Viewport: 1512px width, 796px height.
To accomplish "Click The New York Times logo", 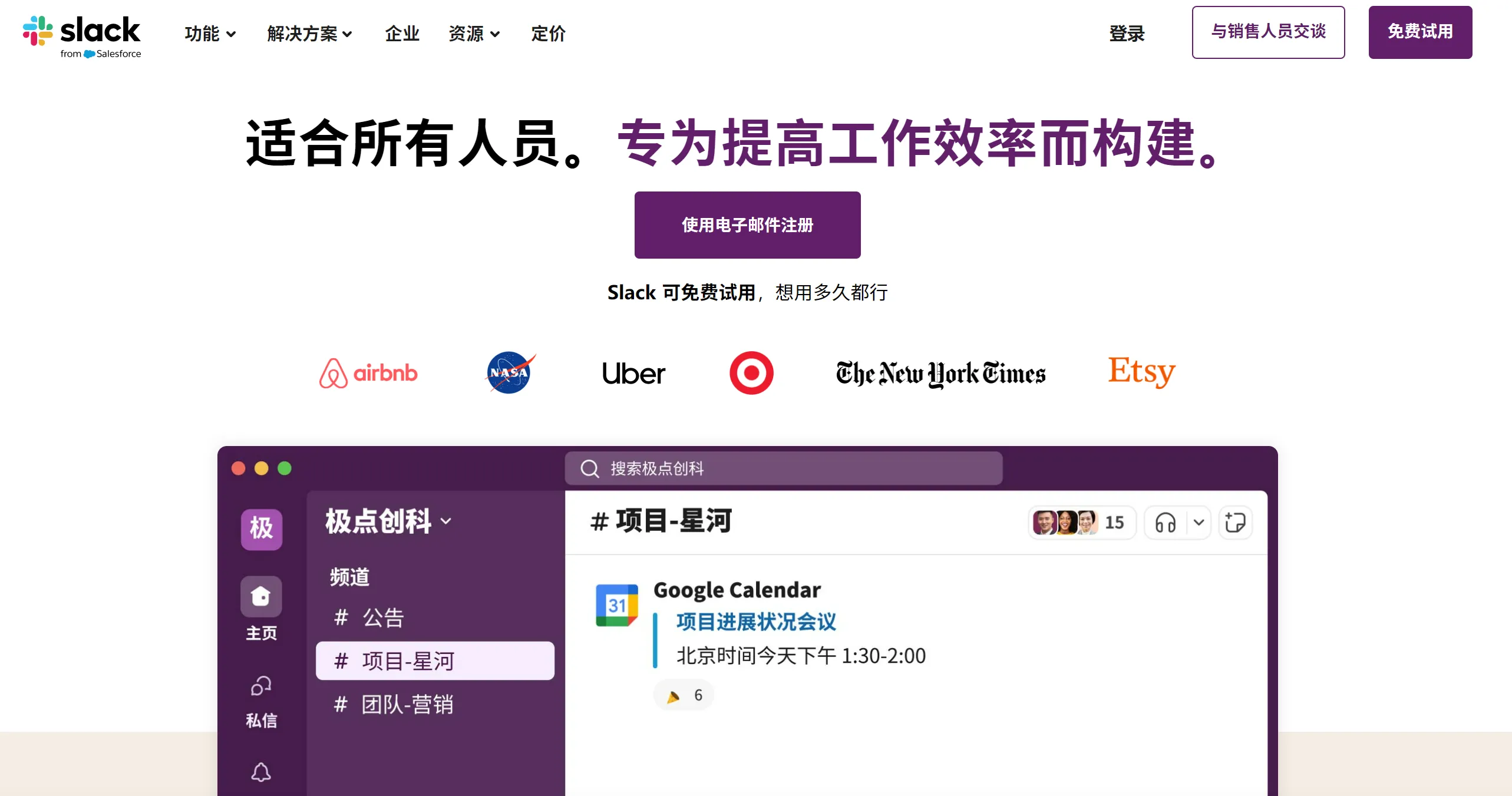I will click(940, 374).
